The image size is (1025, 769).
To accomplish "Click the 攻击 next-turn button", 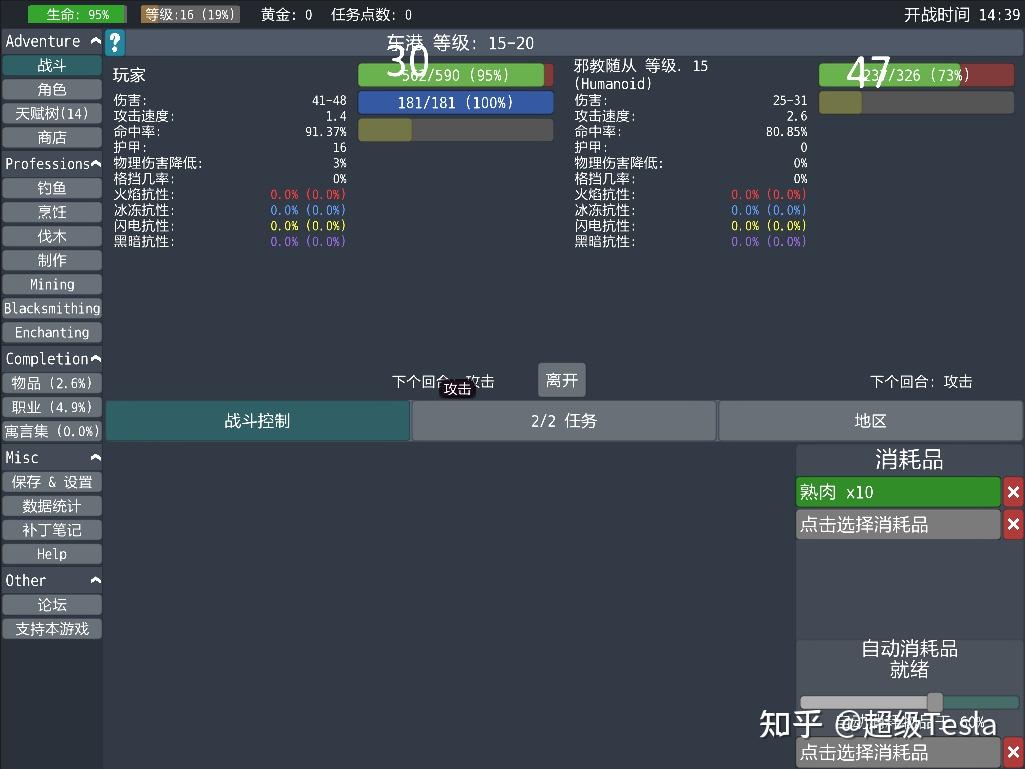I will pos(457,389).
